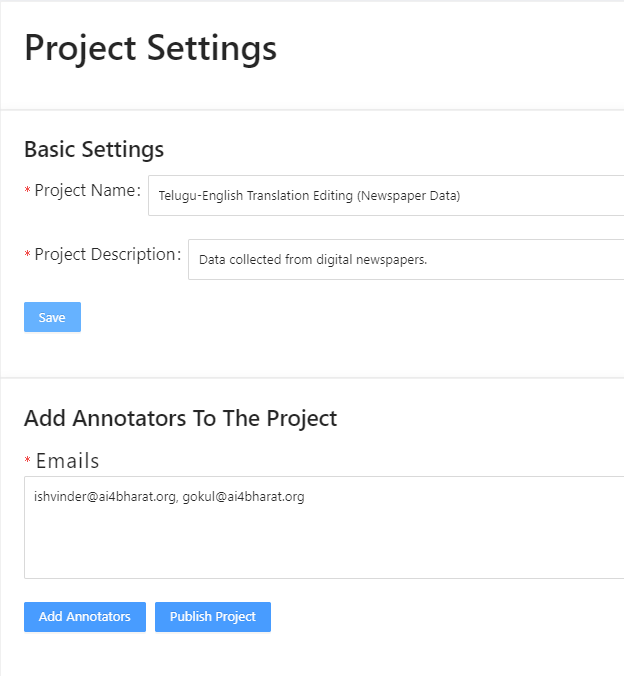Viewport: 624px width, 676px height.
Task: Click the 'Data collected from digital newspapers' text
Action: [312, 260]
